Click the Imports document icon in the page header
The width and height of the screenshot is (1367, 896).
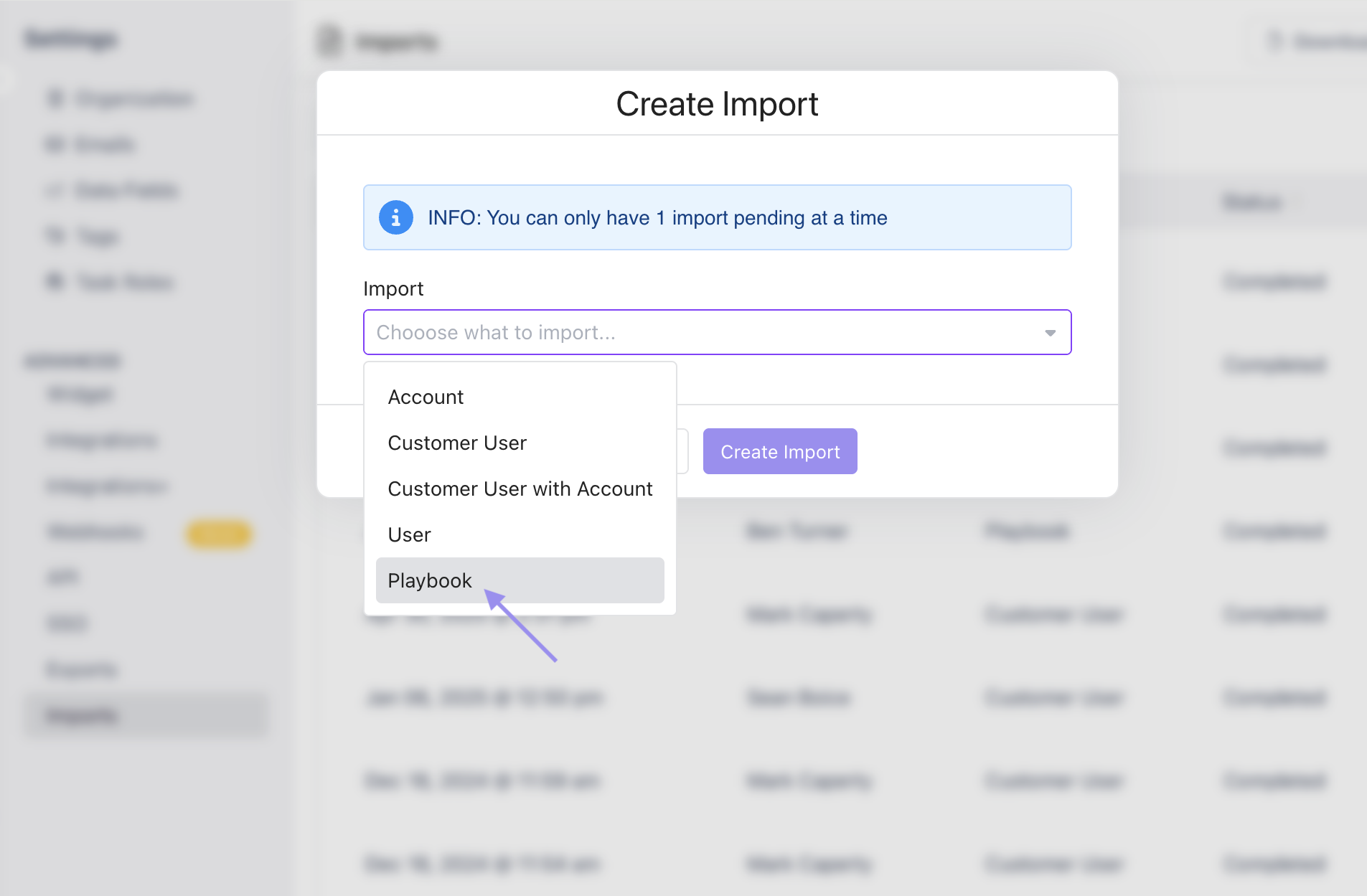click(329, 42)
